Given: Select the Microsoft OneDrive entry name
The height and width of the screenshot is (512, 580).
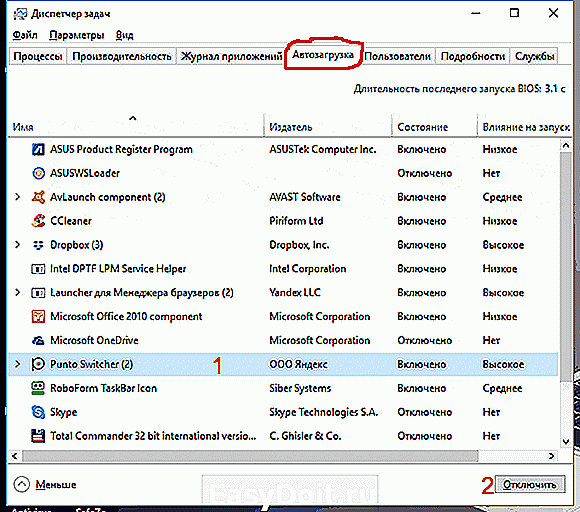Looking at the screenshot, I should pos(94,340).
